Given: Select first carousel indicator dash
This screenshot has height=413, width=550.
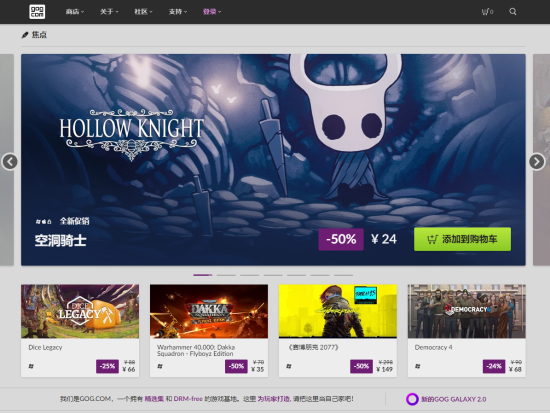Looking at the screenshot, I should coord(203,275).
